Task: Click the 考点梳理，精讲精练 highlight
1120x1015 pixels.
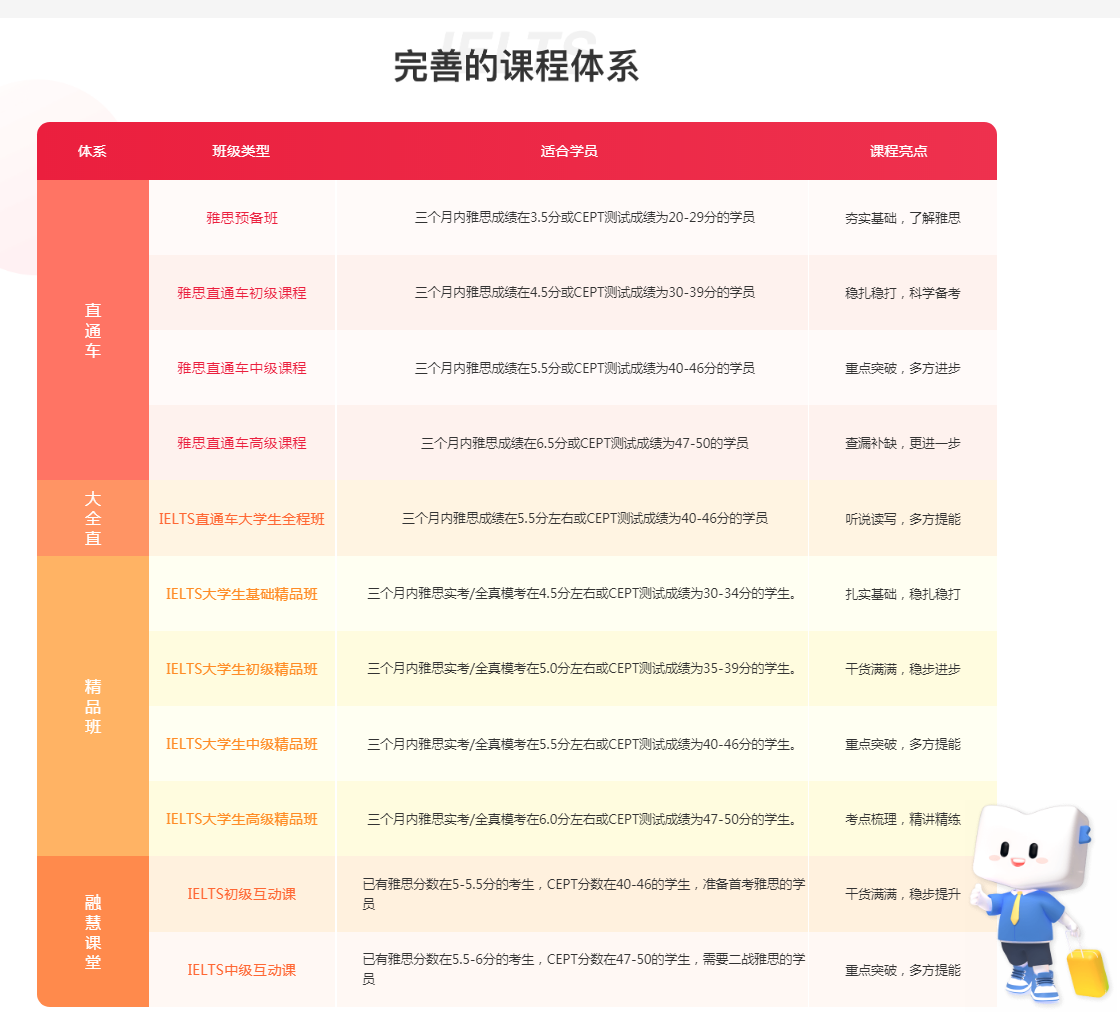Action: point(903,819)
